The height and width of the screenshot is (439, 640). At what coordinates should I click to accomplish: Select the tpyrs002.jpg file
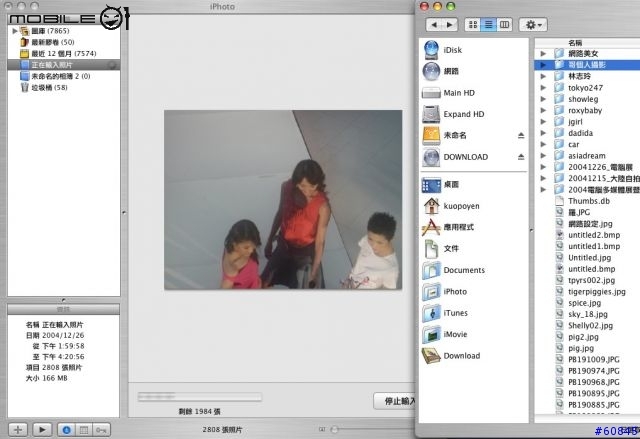click(585, 280)
